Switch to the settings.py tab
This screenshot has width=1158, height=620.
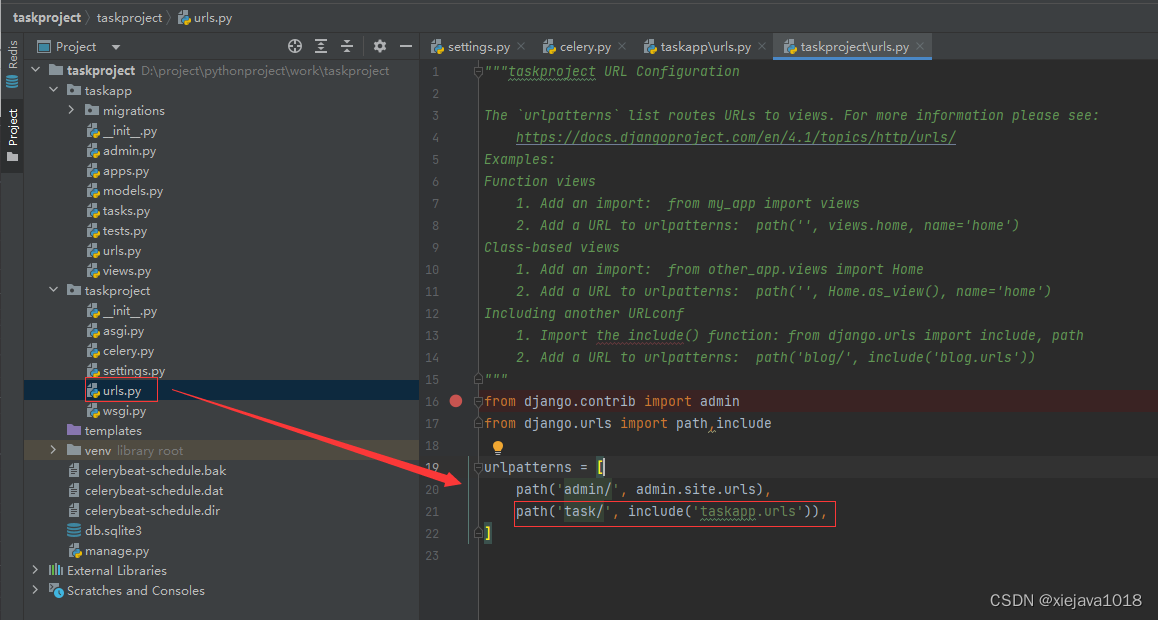click(x=478, y=47)
